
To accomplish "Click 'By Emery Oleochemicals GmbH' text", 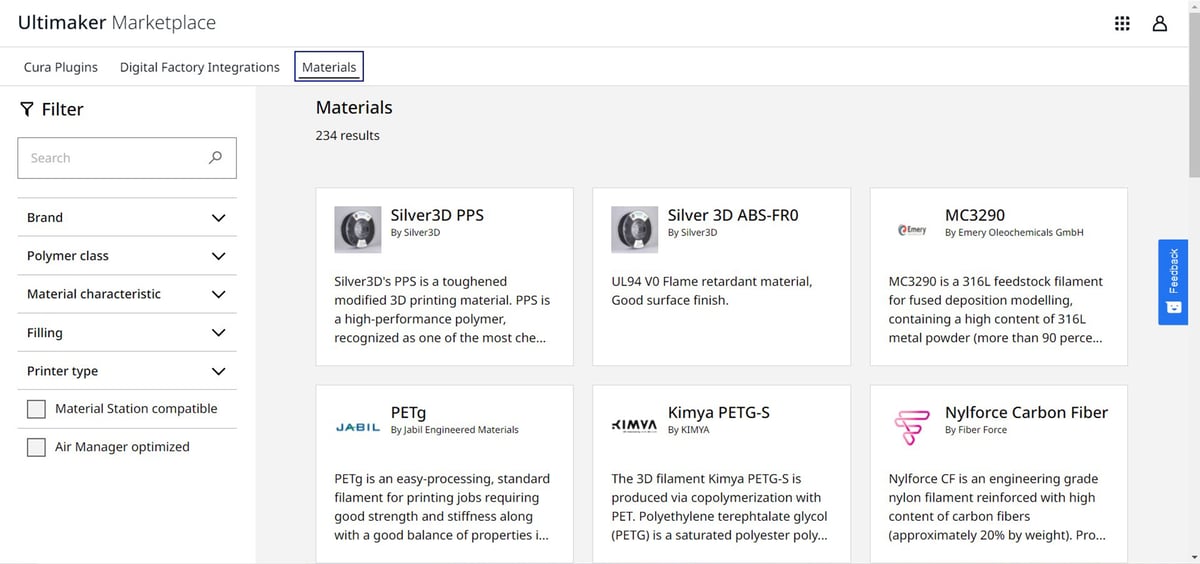I will pos(1014,232).
